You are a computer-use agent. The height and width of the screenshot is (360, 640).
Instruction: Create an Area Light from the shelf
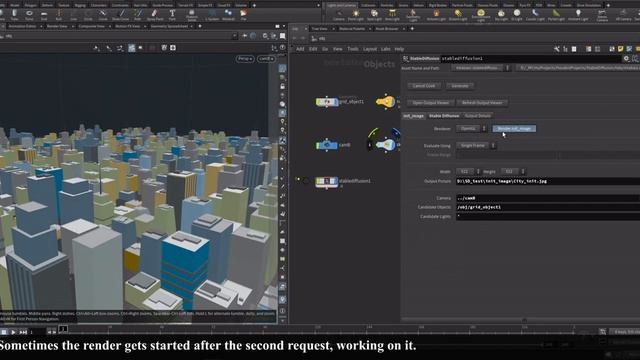[392, 16]
